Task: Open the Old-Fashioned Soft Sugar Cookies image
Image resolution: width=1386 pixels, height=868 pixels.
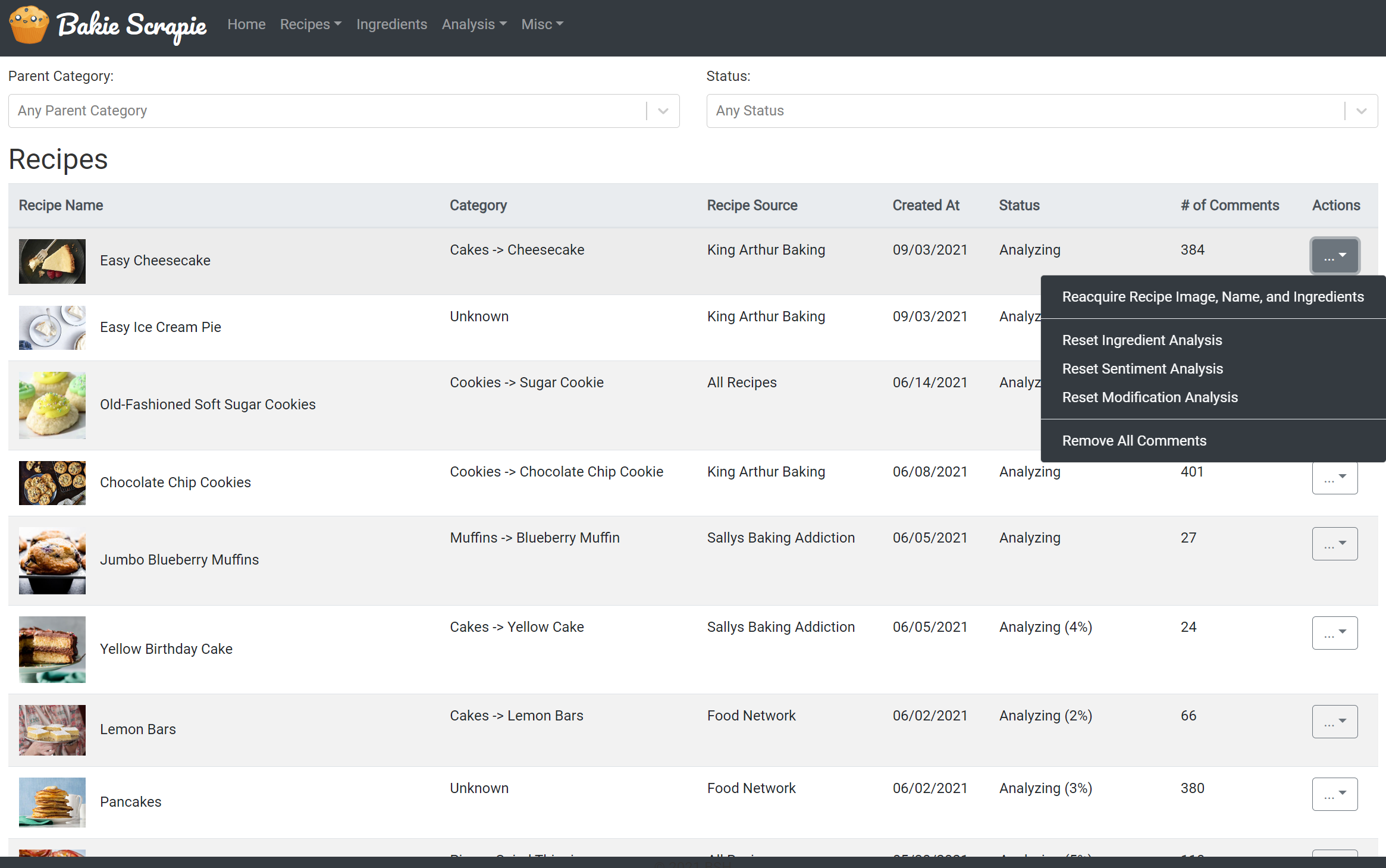Action: (52, 405)
